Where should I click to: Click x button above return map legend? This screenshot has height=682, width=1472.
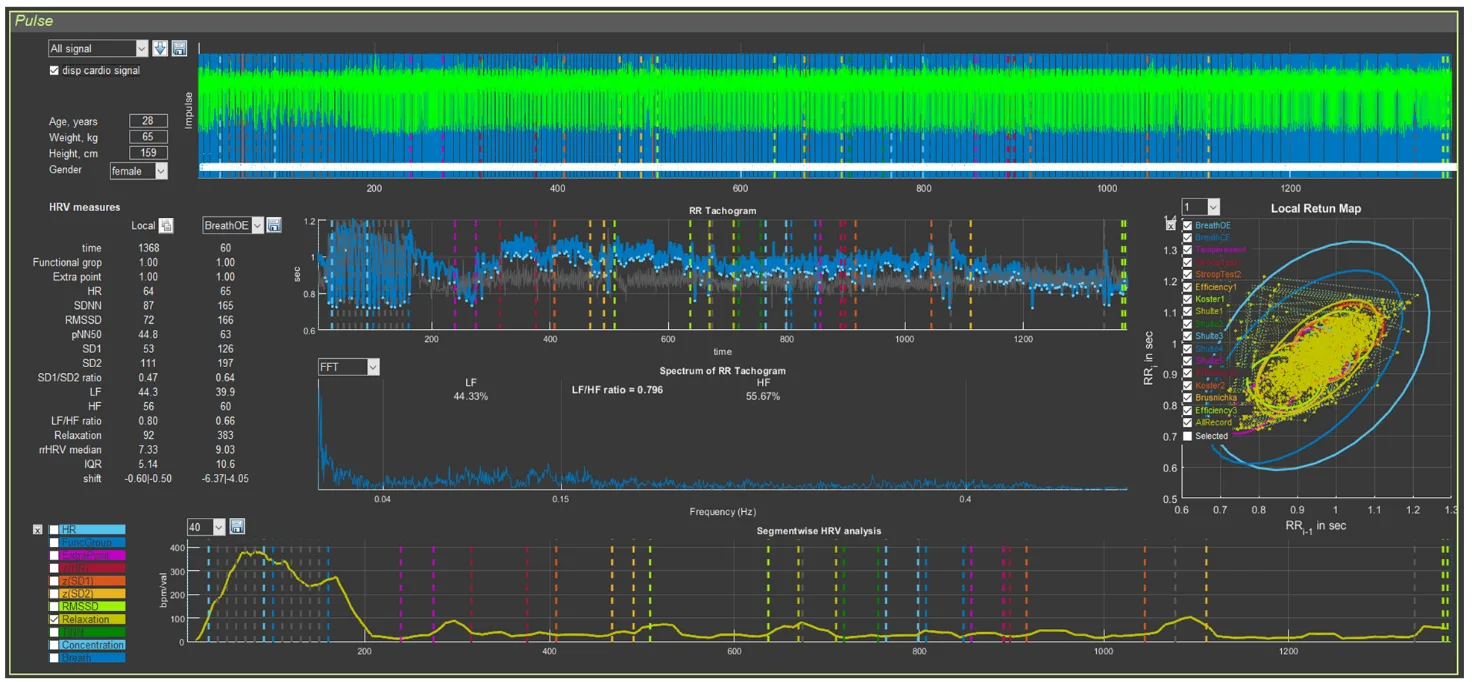point(1172,226)
